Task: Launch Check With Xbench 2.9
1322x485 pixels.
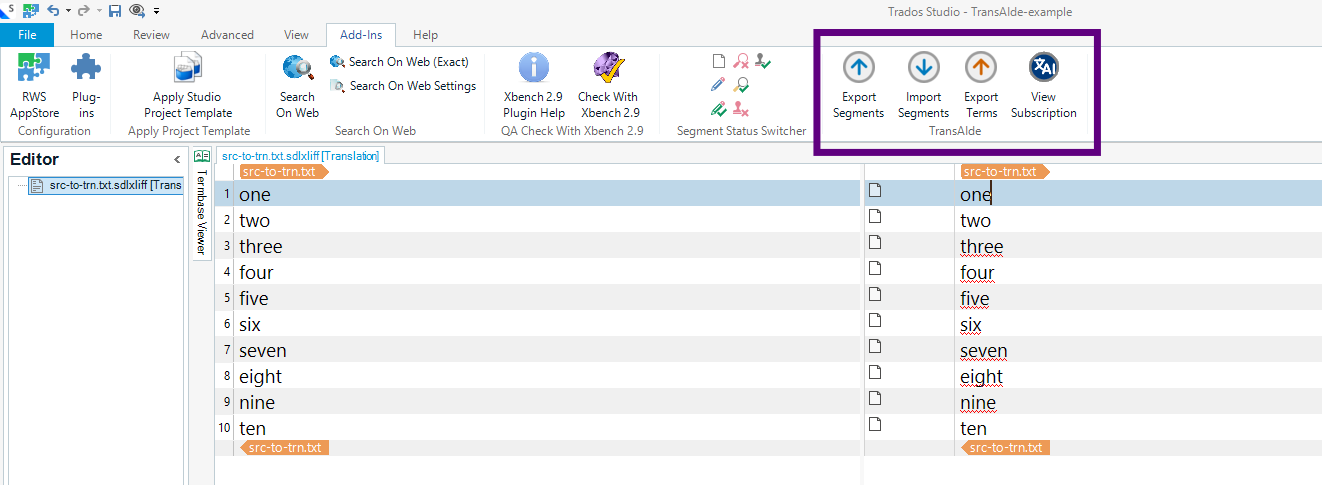Action: [x=608, y=69]
